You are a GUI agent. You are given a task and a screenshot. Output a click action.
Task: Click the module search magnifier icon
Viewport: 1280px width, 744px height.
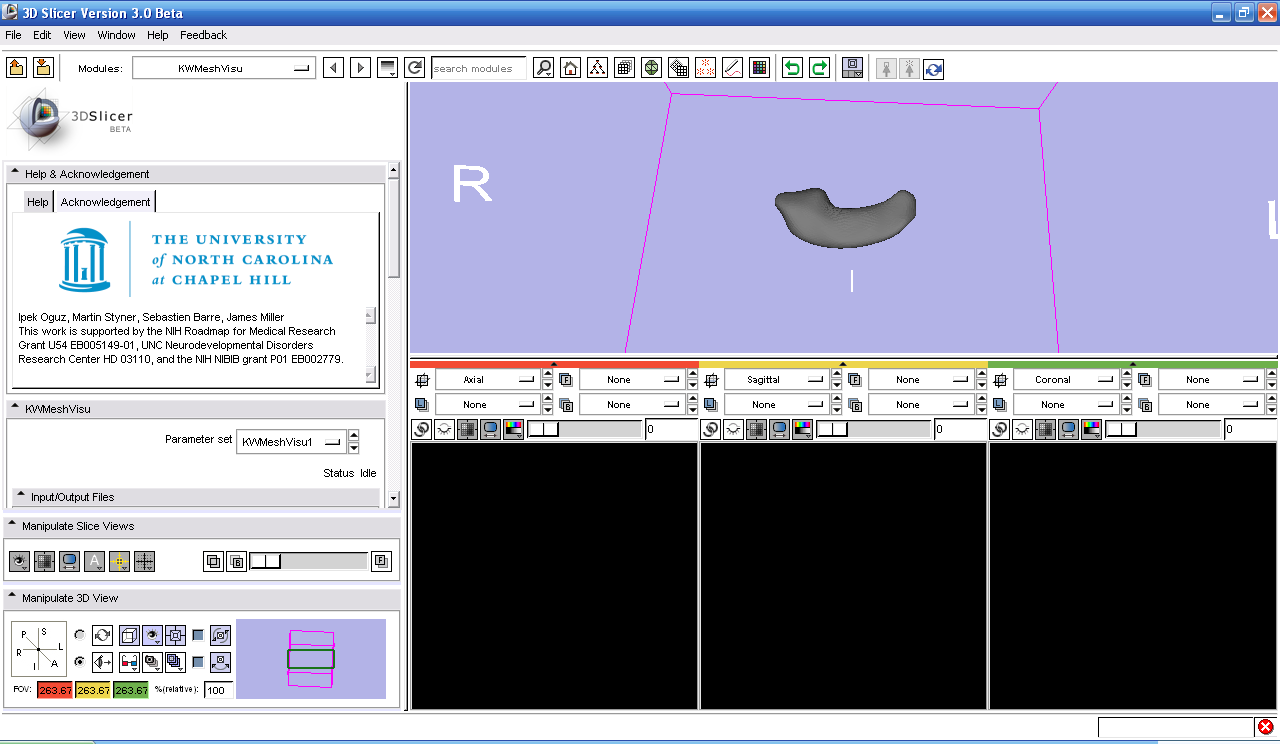pos(543,68)
